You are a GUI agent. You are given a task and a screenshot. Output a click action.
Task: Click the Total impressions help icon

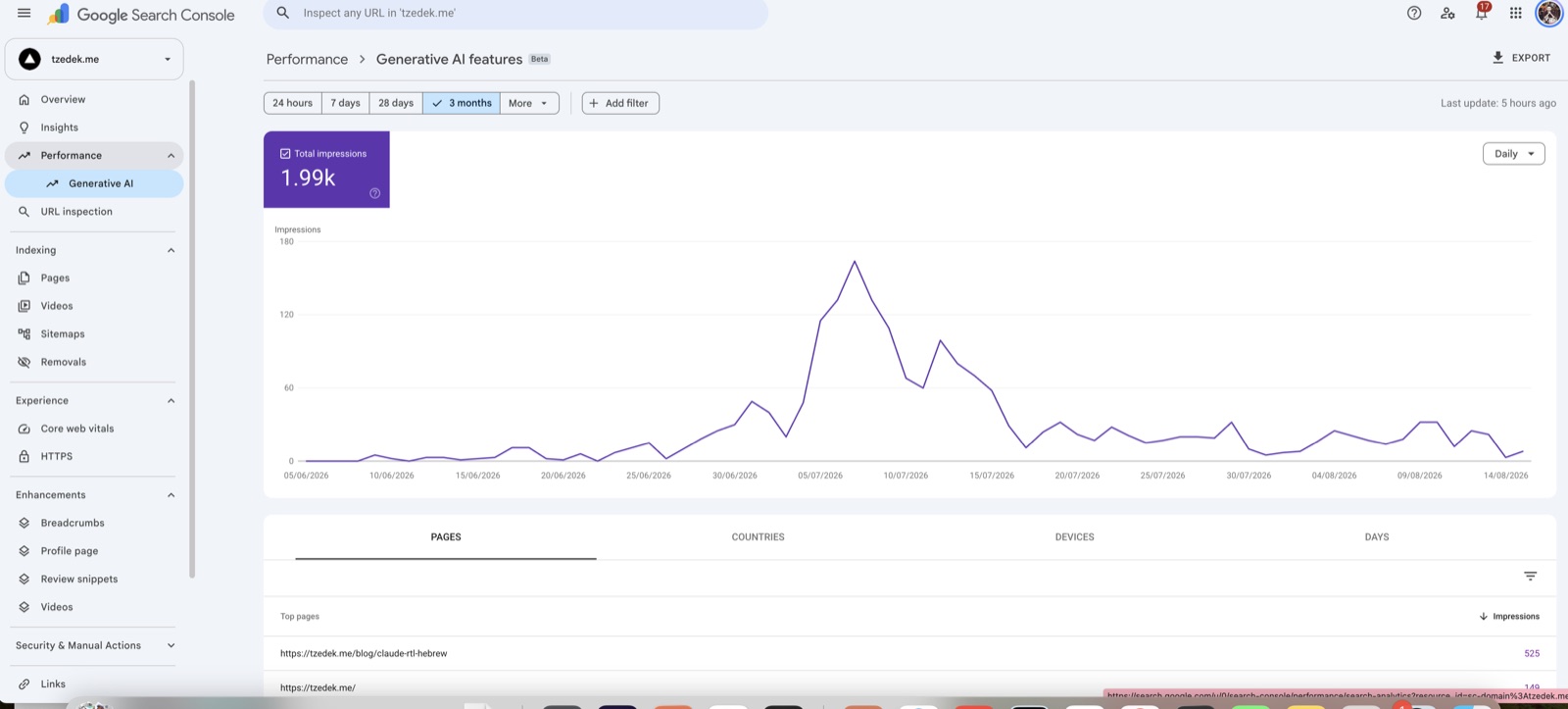(x=374, y=193)
